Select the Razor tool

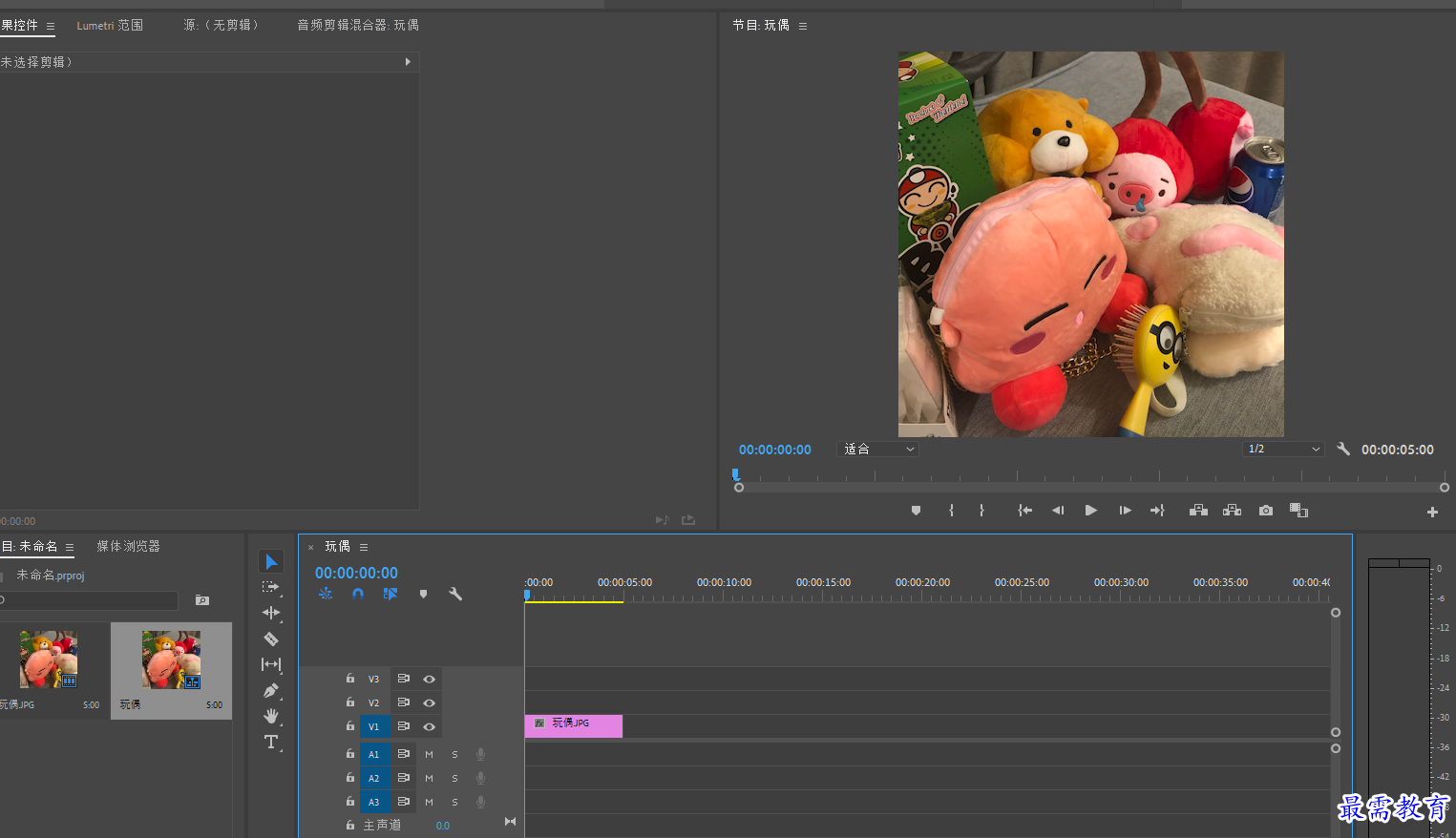(x=271, y=639)
